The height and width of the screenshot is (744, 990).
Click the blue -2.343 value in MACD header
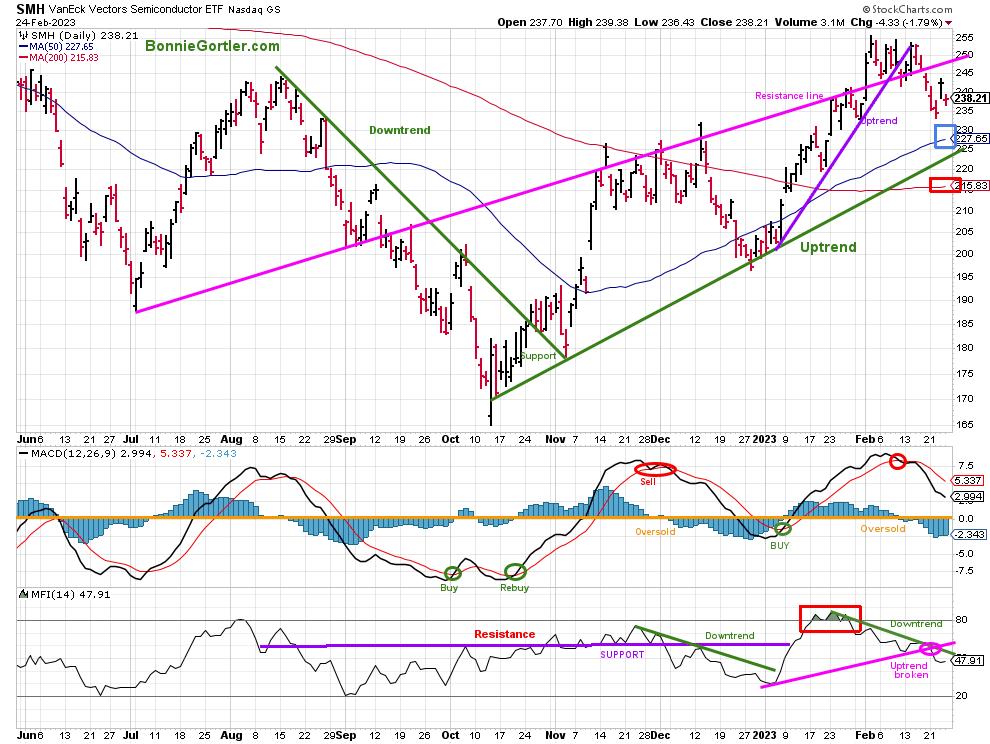tap(218, 453)
